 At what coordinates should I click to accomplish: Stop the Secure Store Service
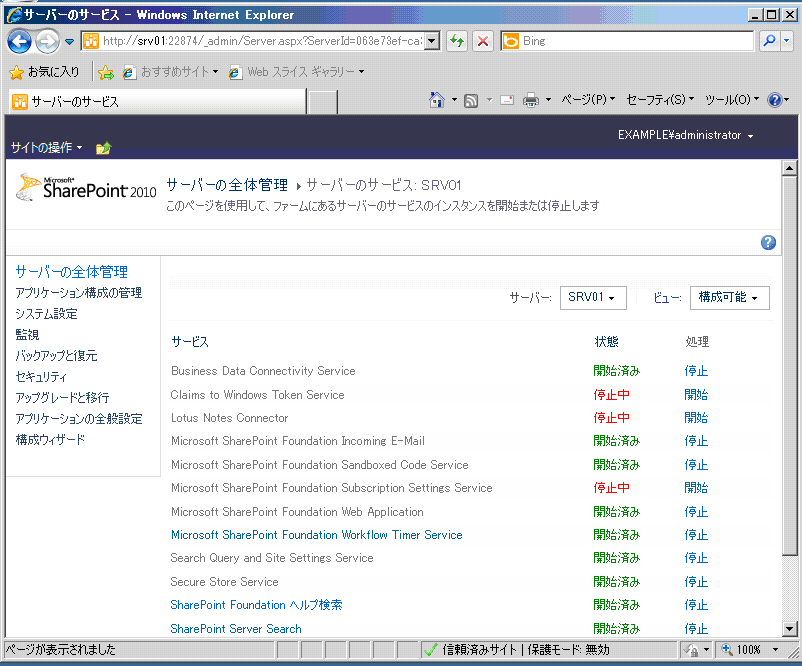click(696, 582)
